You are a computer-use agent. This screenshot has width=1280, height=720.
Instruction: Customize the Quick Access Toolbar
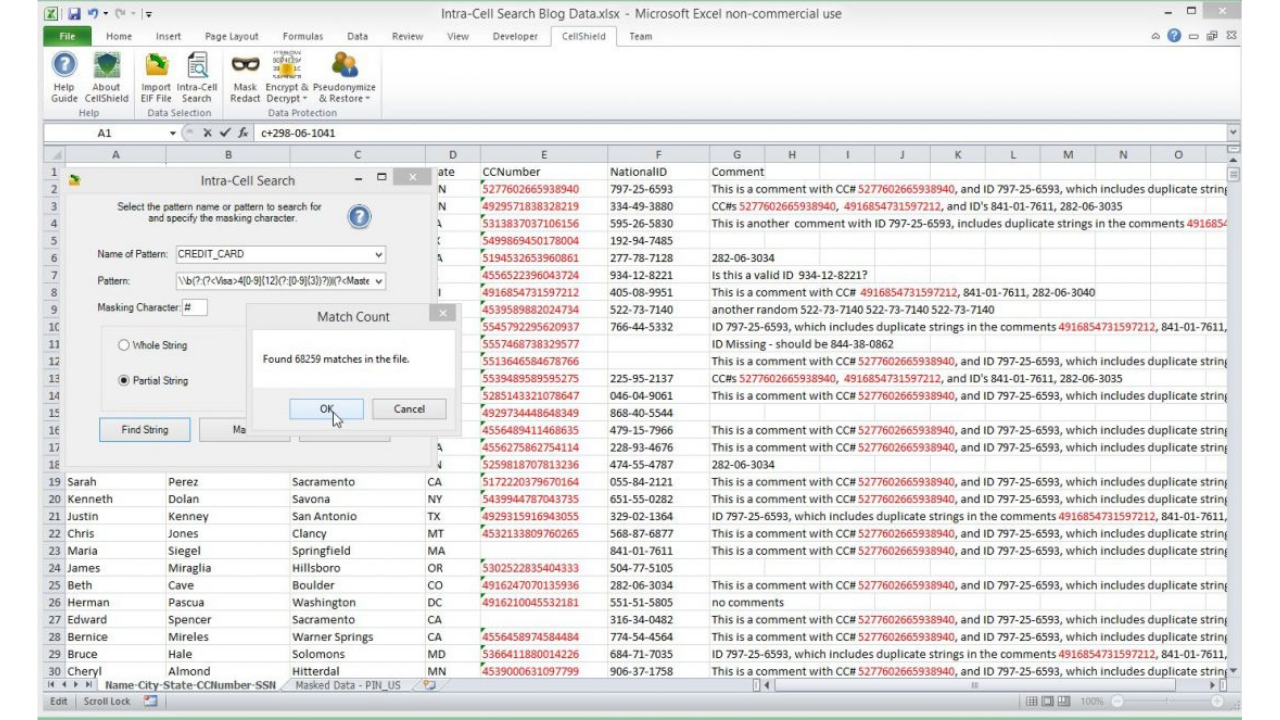coord(148,14)
